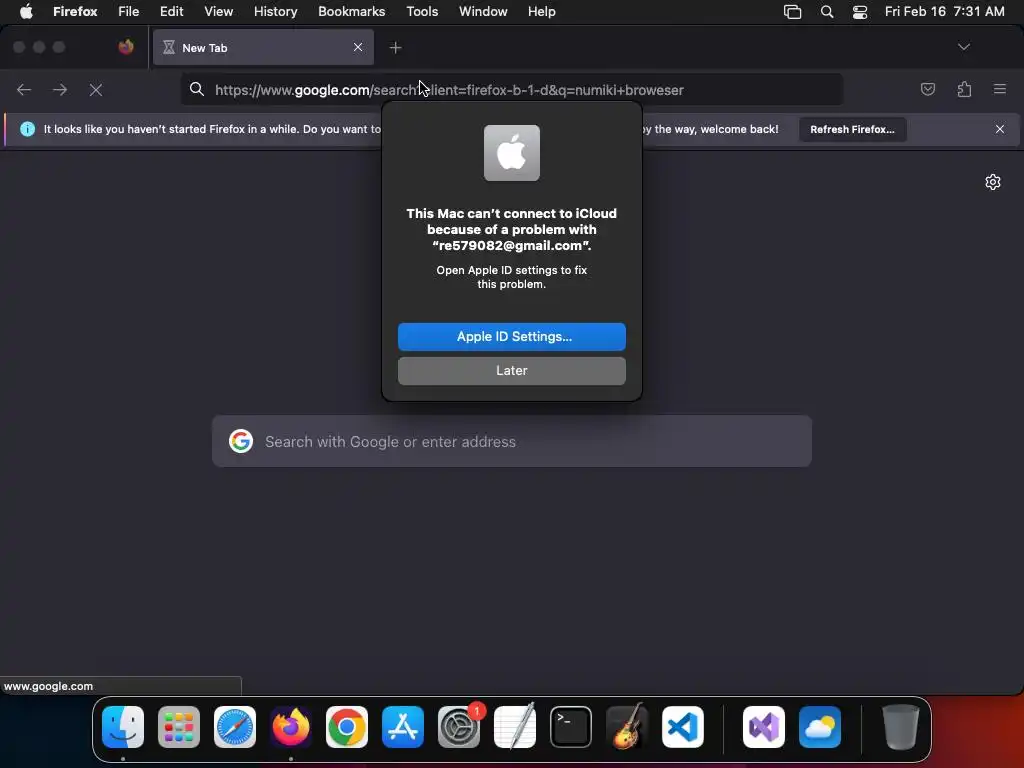Select the New Tab tab

(x=263, y=47)
